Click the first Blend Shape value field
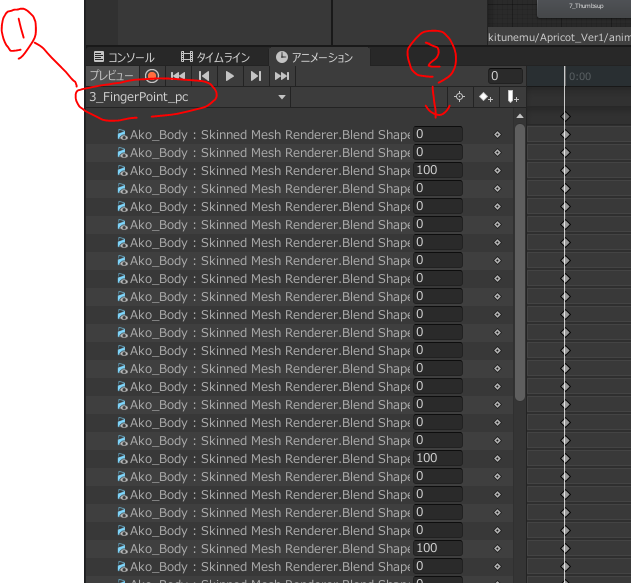This screenshot has width=631, height=583. (x=437, y=134)
